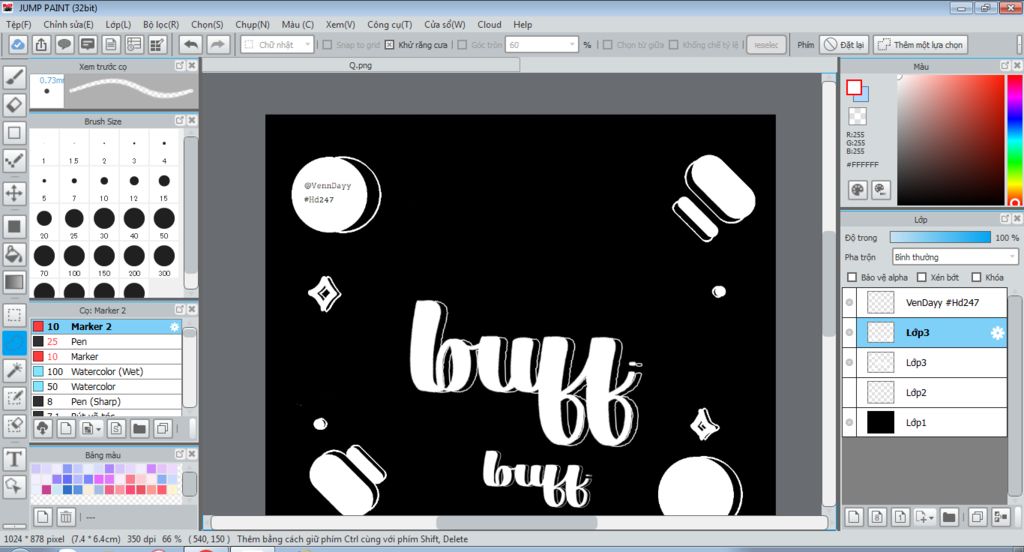The image size is (1024, 552).
Task: Select the Pen brush with size 25
Action: pyautogui.click(x=106, y=342)
